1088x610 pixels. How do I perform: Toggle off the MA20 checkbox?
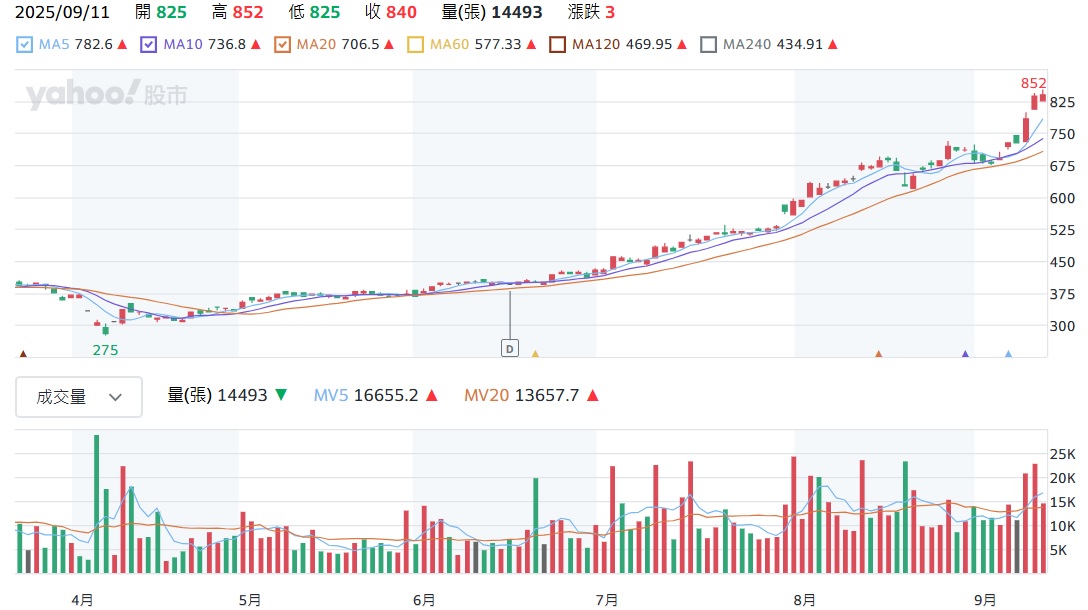(x=282, y=45)
